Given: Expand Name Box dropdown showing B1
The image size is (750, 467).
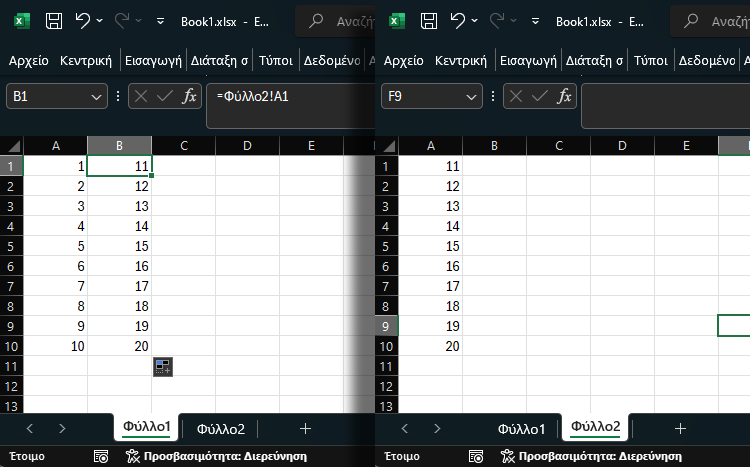Looking at the screenshot, I should point(96,97).
